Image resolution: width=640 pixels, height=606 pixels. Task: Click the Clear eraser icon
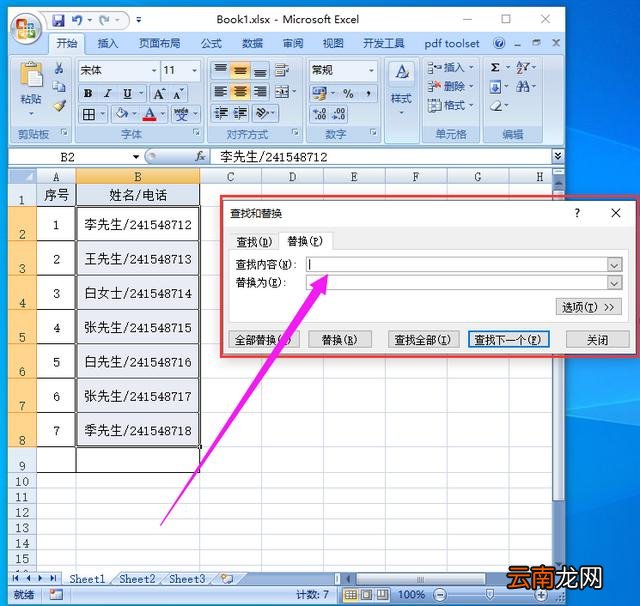click(x=496, y=106)
